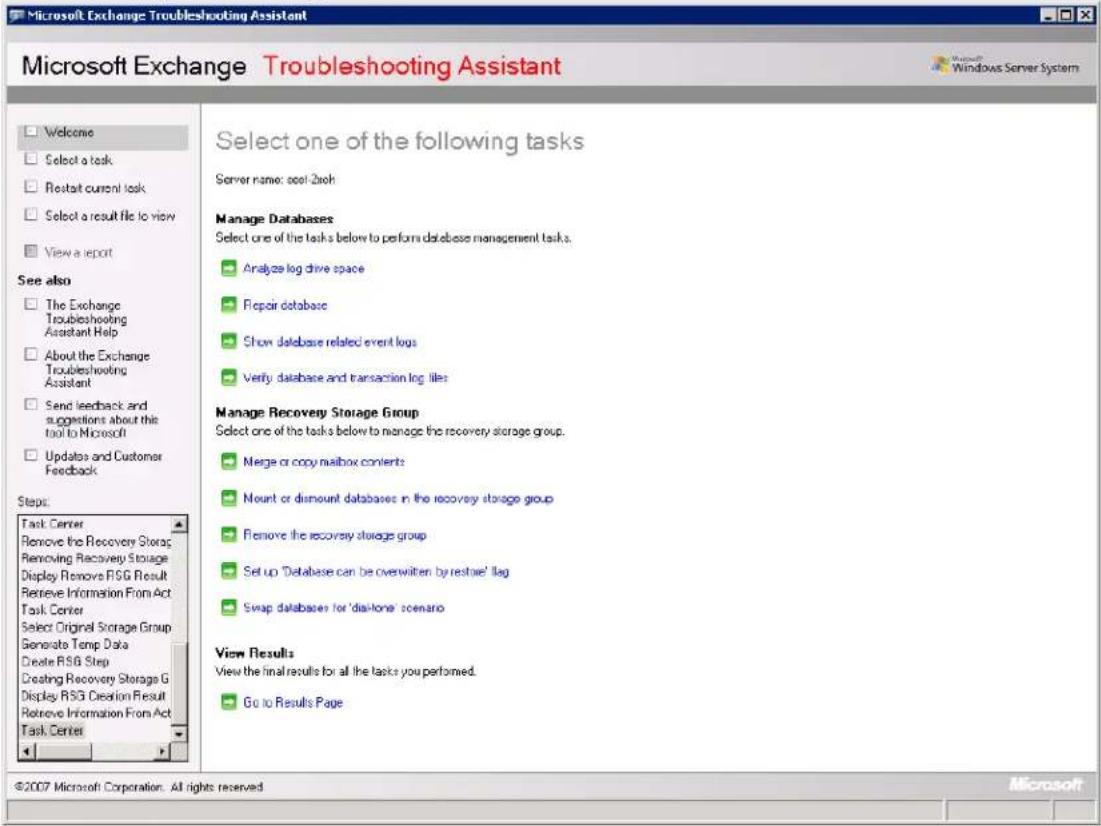
Task: Open Merge or copy mailbox contents
Action: pyautogui.click(x=324, y=461)
